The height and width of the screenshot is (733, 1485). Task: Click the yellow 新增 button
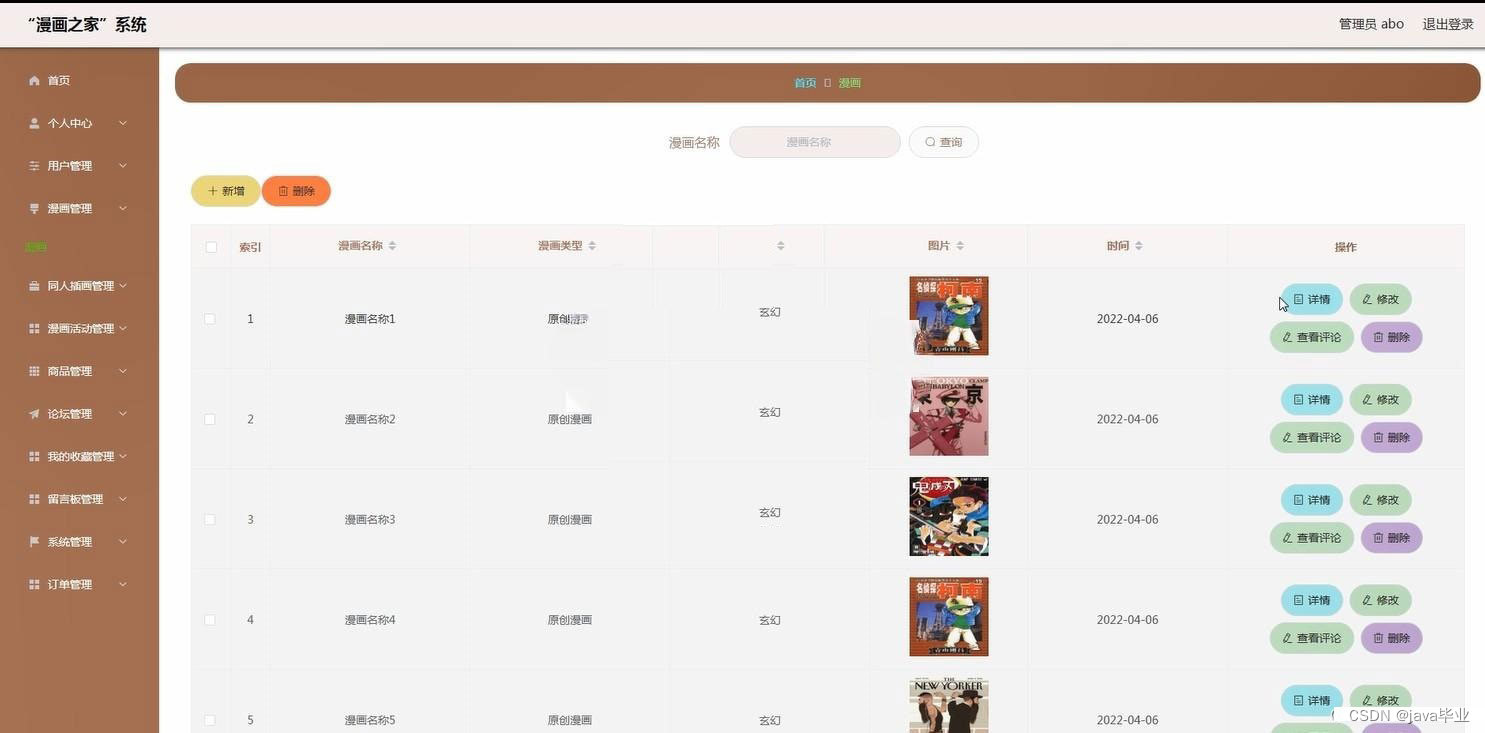point(226,191)
